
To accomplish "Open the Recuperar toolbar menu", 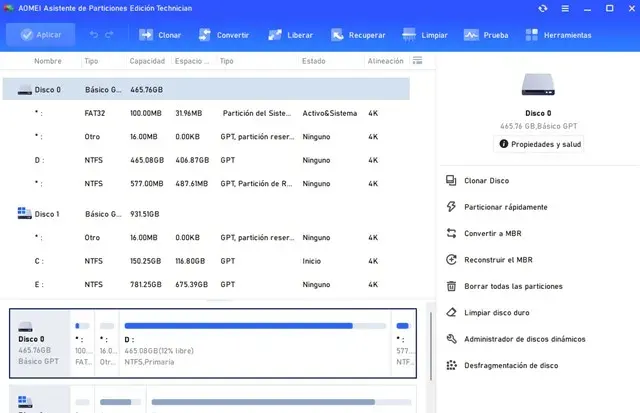I will [358, 35].
